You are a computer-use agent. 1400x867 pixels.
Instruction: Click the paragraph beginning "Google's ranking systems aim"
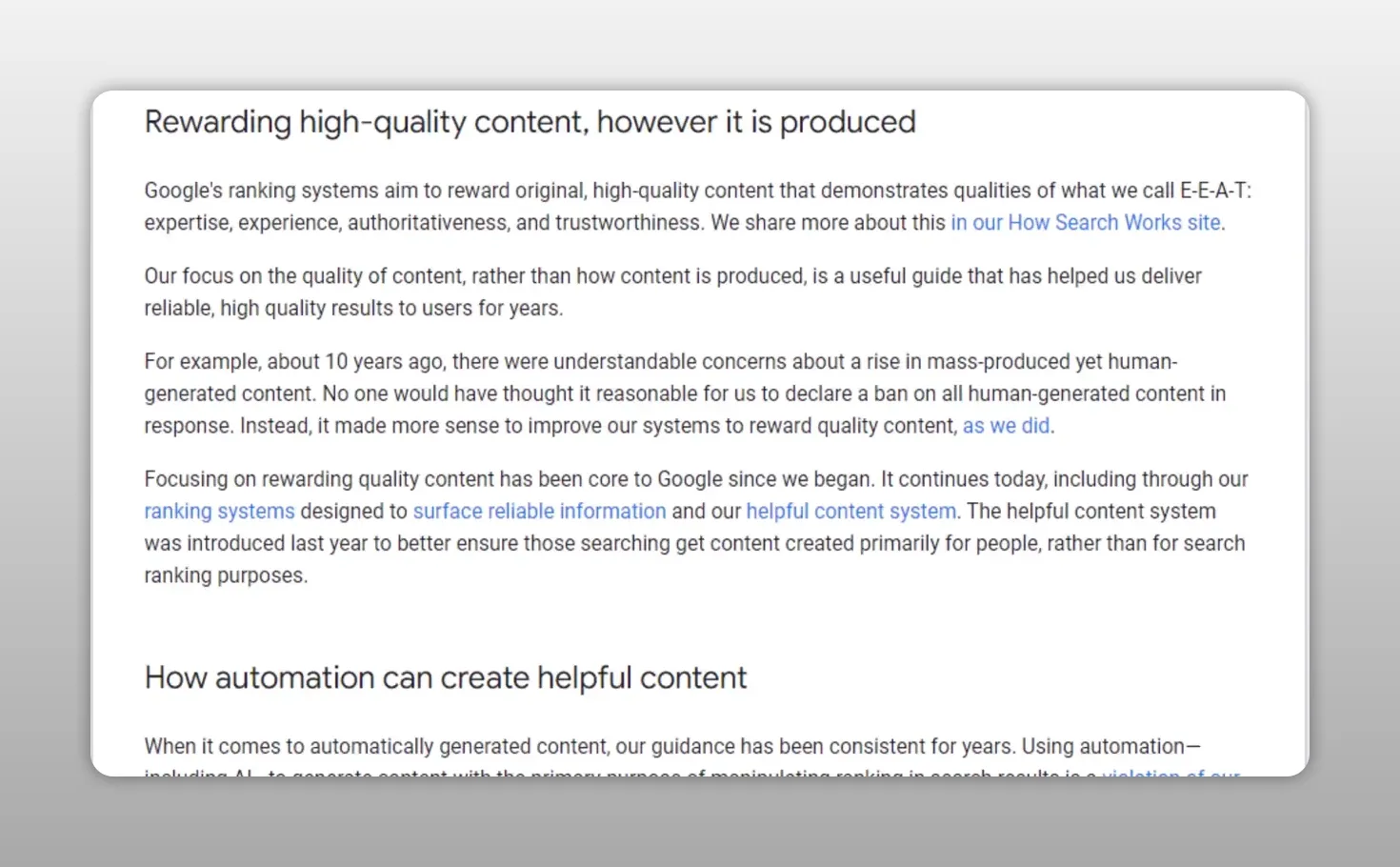pos(698,207)
